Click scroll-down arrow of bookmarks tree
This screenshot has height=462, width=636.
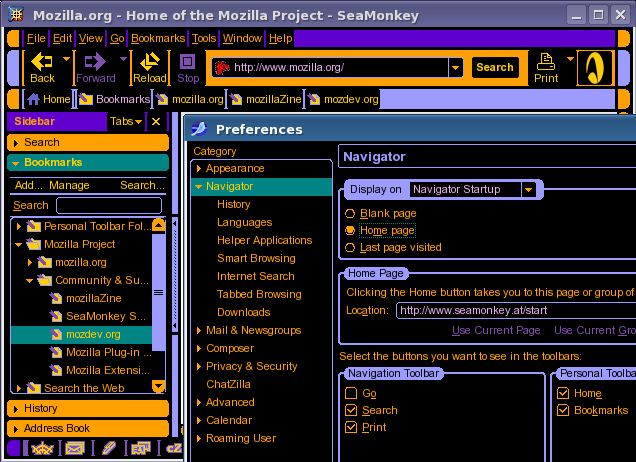(158, 387)
